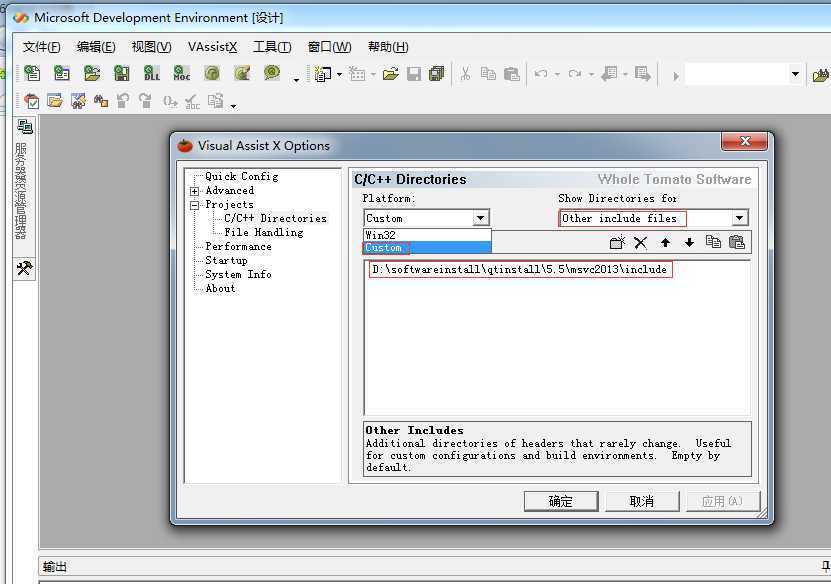Image resolution: width=831 pixels, height=584 pixels.
Task: Click the first Qt new-project toolbar icon
Action: click(32, 73)
